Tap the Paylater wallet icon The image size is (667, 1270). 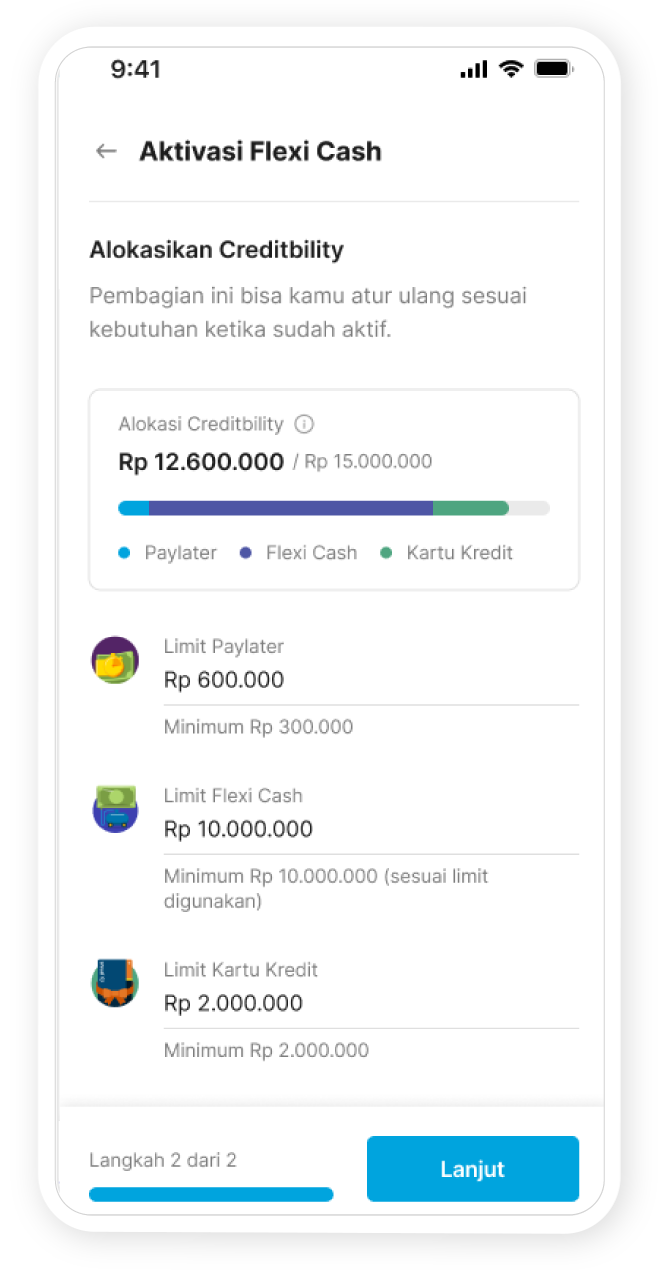(x=115, y=660)
